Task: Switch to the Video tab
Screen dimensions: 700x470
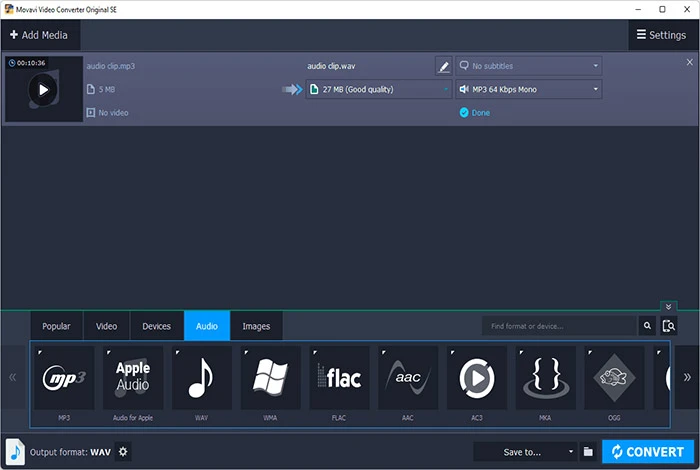Action: pyautogui.click(x=106, y=326)
